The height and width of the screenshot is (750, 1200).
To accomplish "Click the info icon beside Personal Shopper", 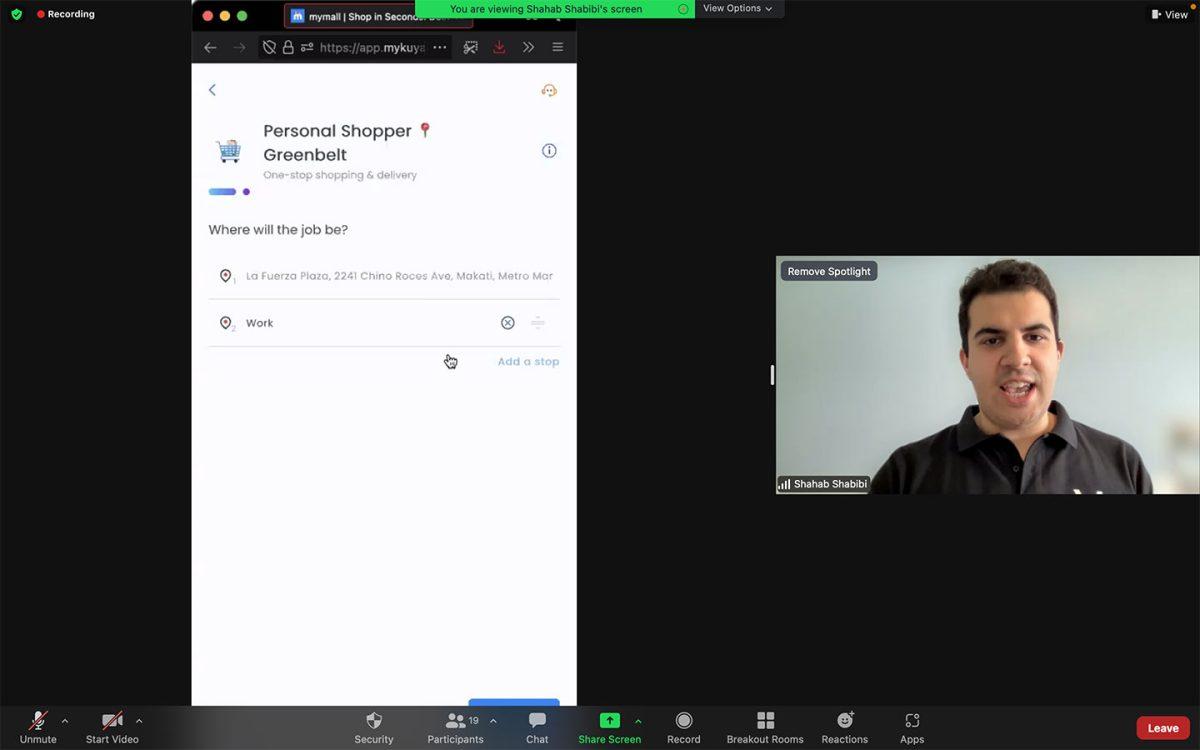I will coord(549,151).
